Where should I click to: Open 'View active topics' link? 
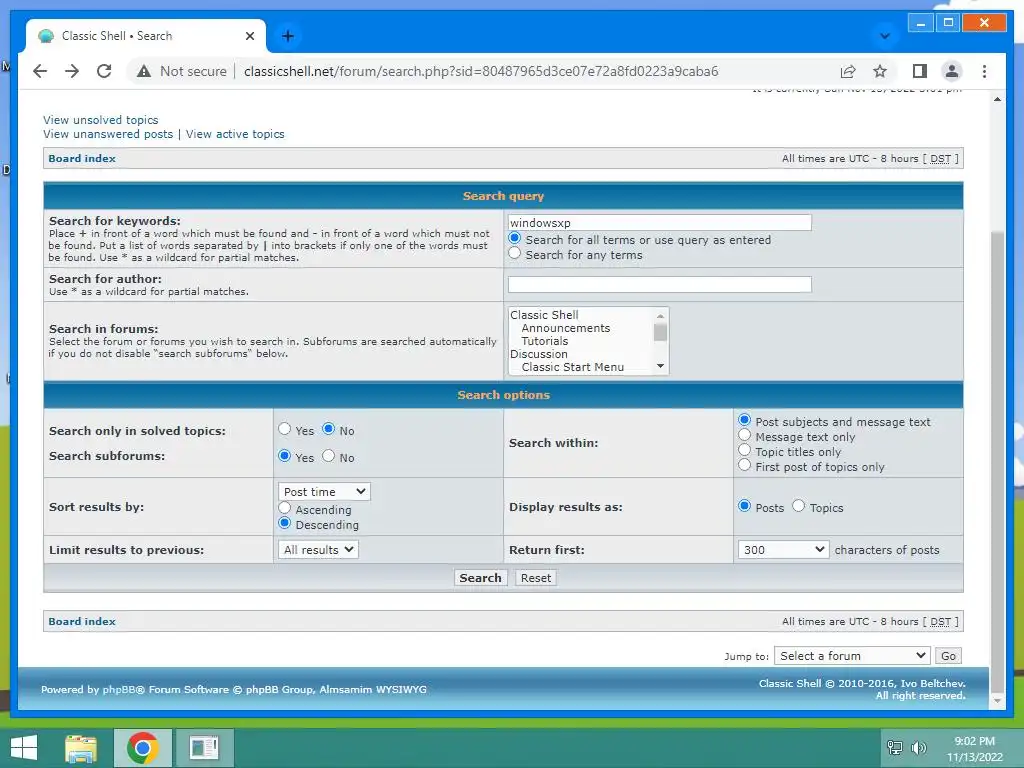[235, 134]
